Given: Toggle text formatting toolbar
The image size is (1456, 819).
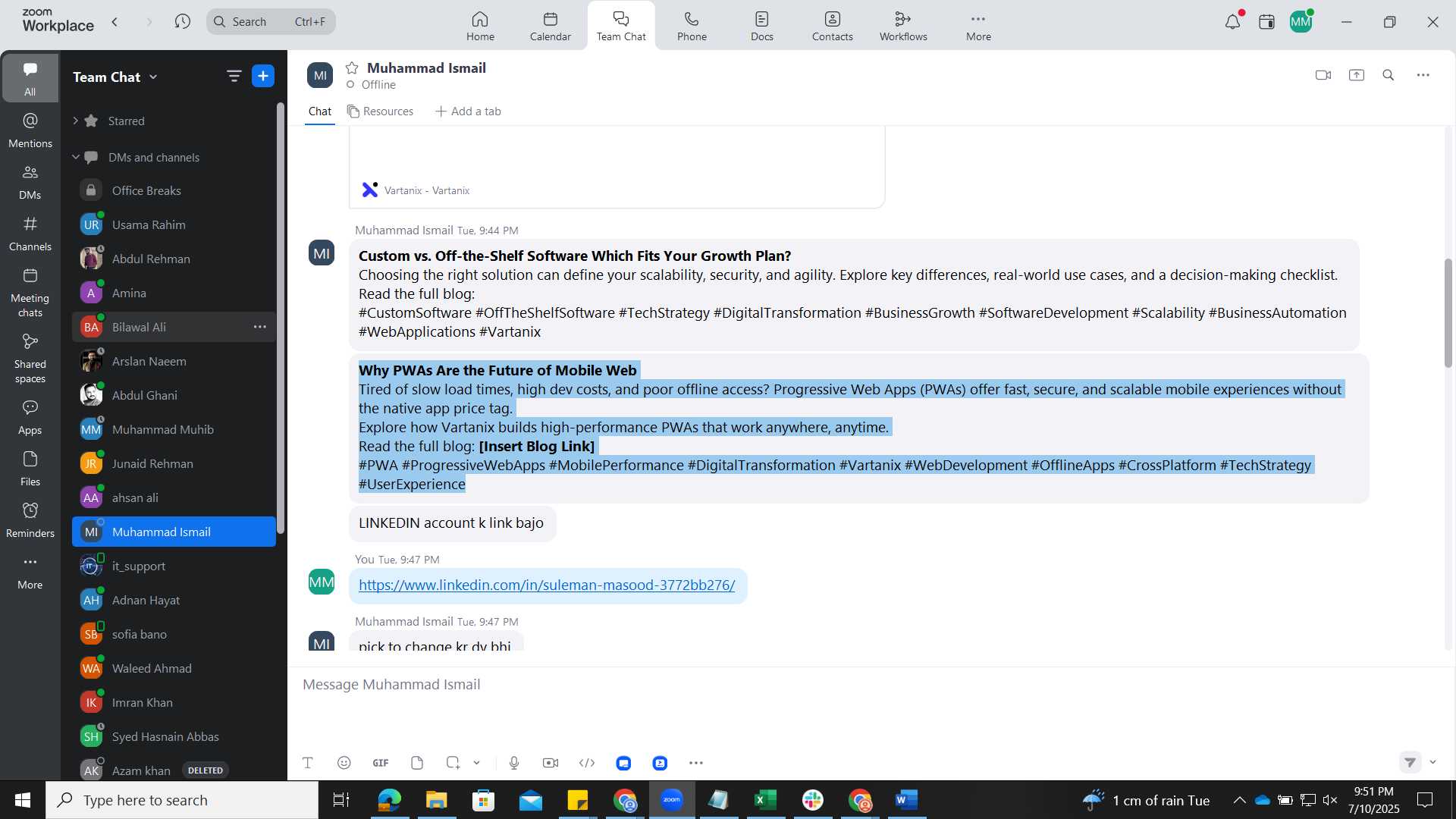Looking at the screenshot, I should [x=308, y=763].
